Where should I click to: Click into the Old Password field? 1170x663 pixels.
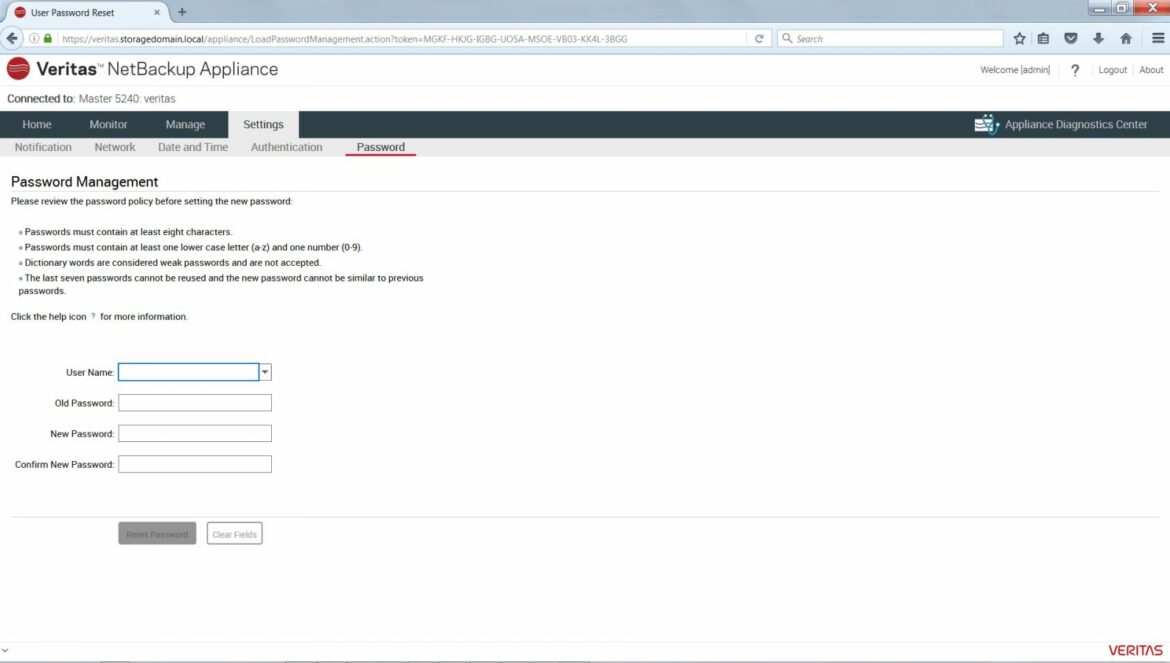[x=195, y=403]
